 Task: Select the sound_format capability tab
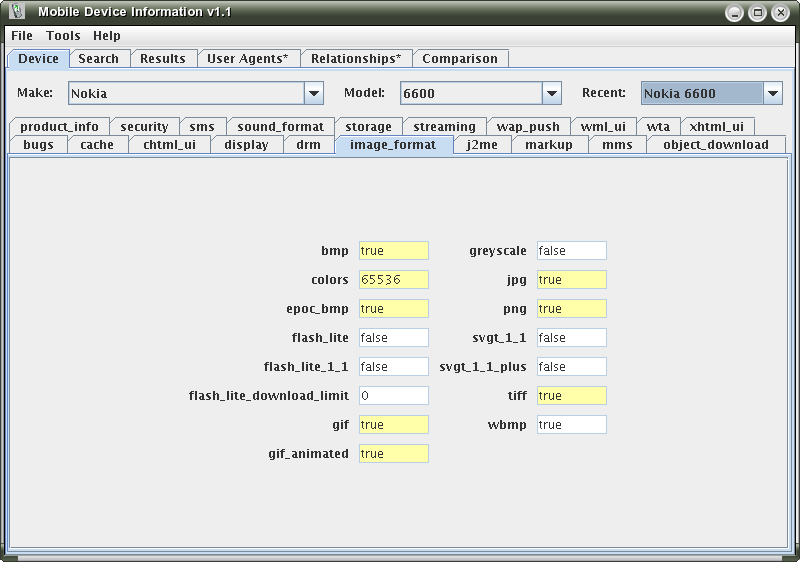(x=280, y=127)
